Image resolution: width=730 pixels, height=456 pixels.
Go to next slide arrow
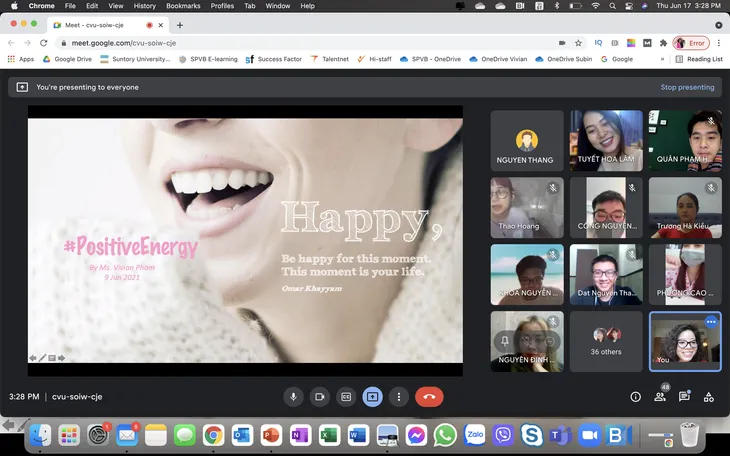(61, 358)
